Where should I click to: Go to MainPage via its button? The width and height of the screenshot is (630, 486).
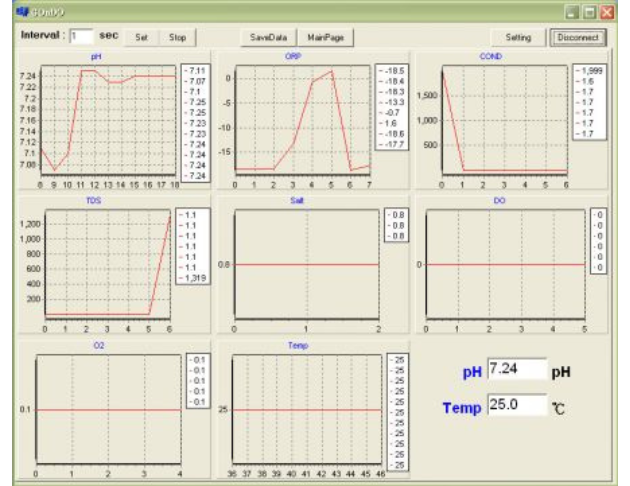pos(326,36)
